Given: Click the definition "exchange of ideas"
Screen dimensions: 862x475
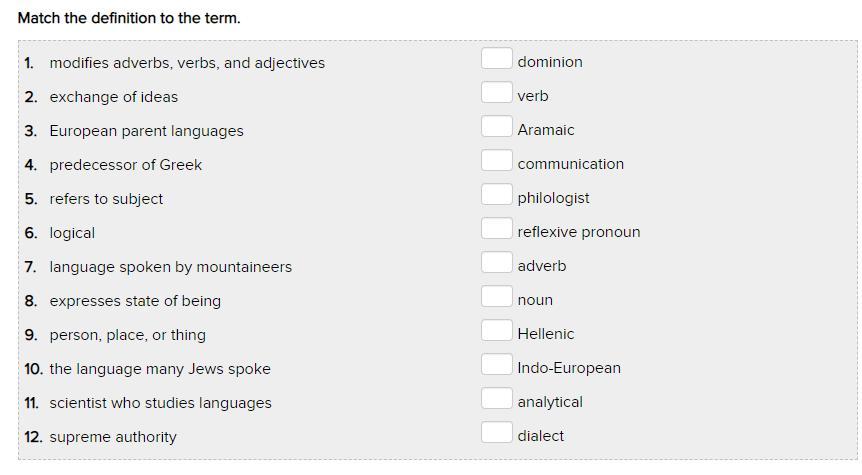Looking at the screenshot, I should pos(113,97).
